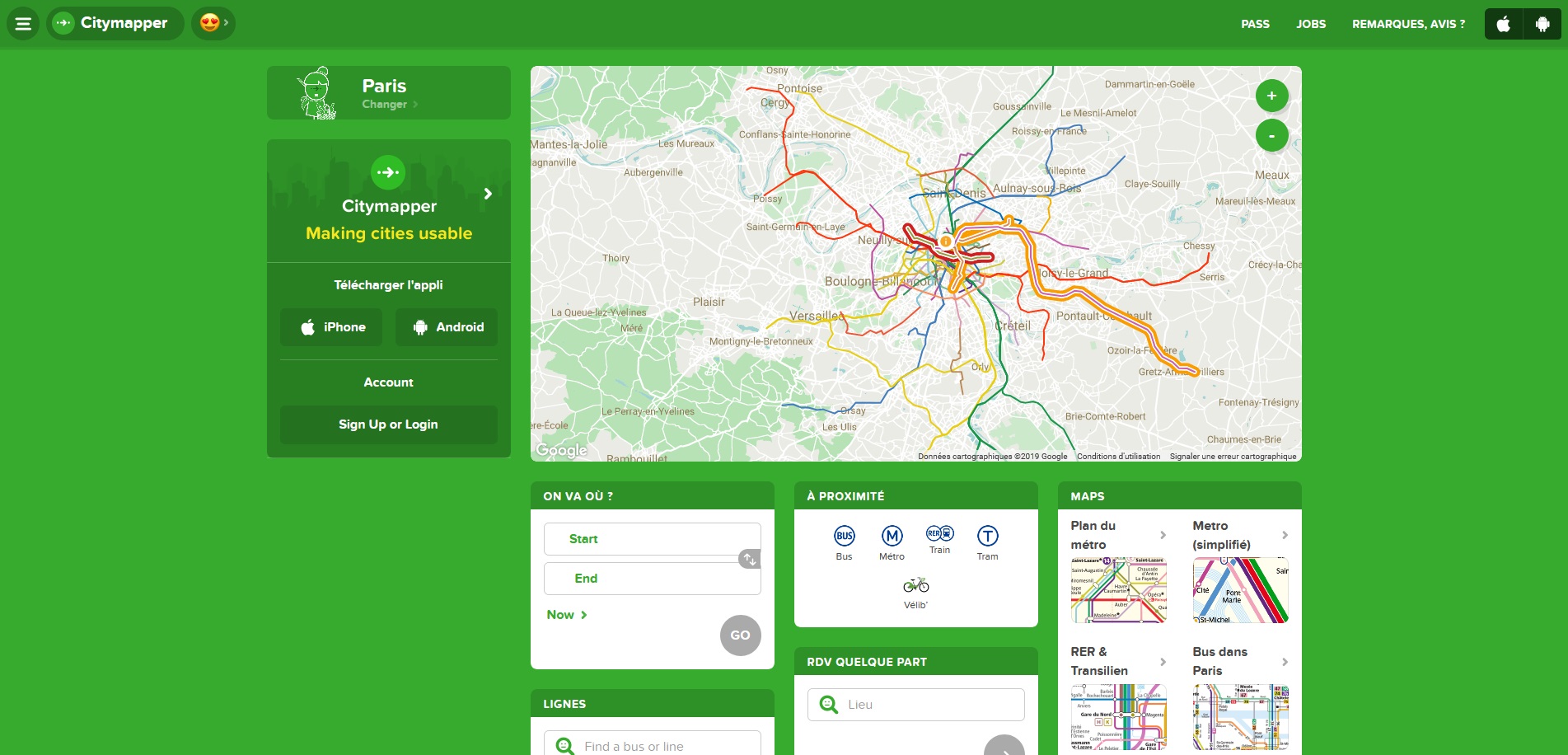
Task: Expand Citymapper card chevron arrow
Action: pyautogui.click(x=488, y=194)
